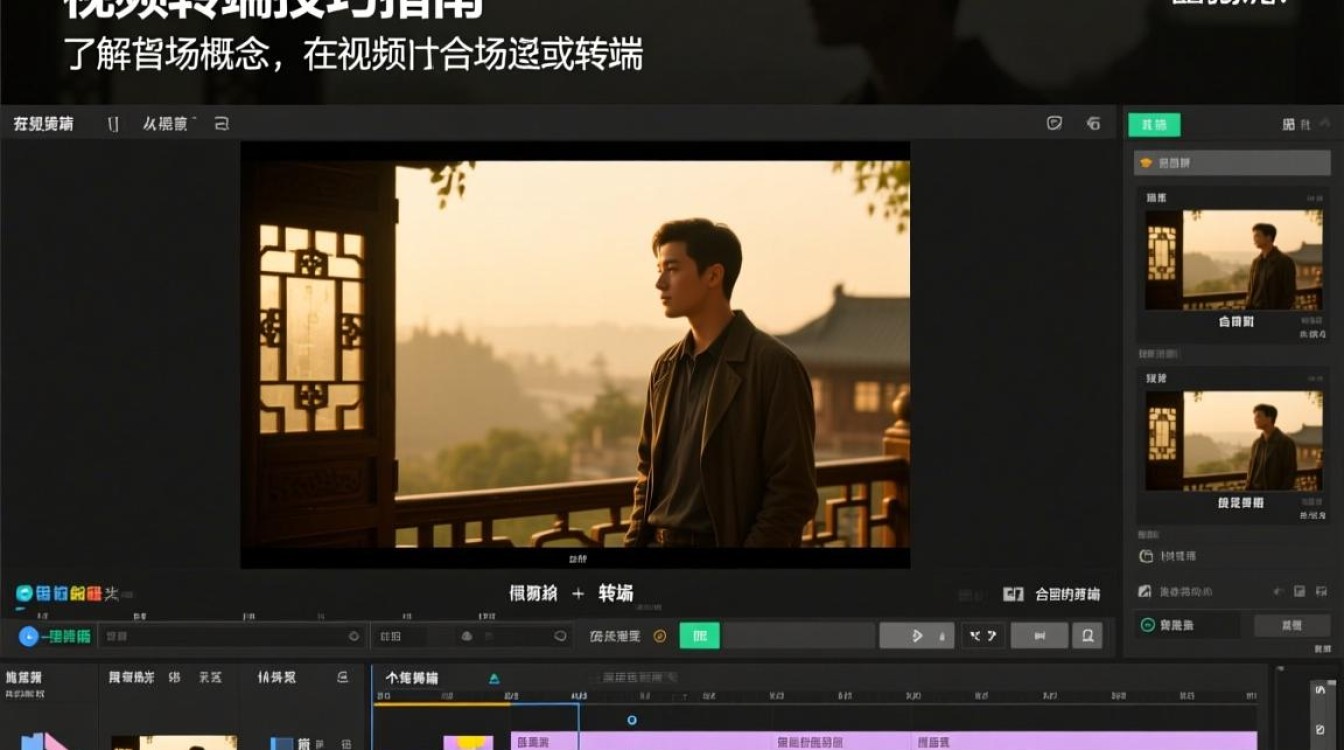Screen dimensions: 1344x750
Task: Select the split/bracket tool in the top toolbar
Action: [x=112, y=122]
